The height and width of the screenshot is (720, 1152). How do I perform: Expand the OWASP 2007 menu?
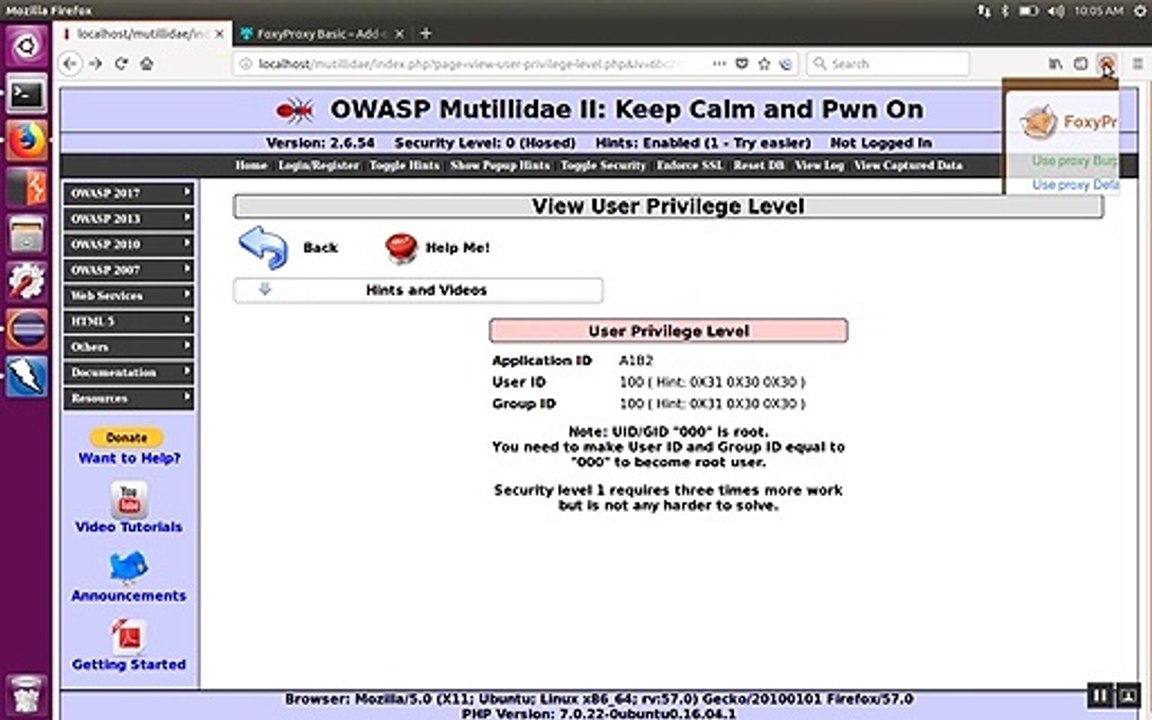point(129,270)
